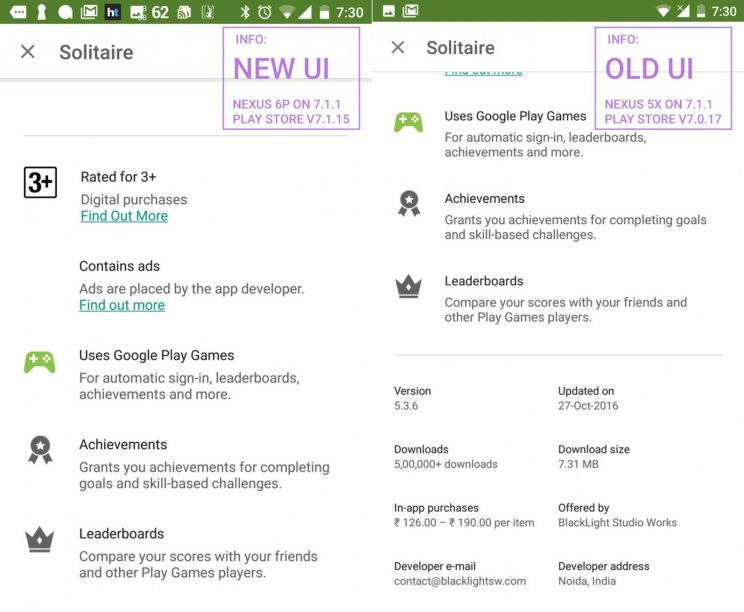
Task: Select 'Leaderboards' heading in Old UI
Action: pyautogui.click(x=484, y=281)
